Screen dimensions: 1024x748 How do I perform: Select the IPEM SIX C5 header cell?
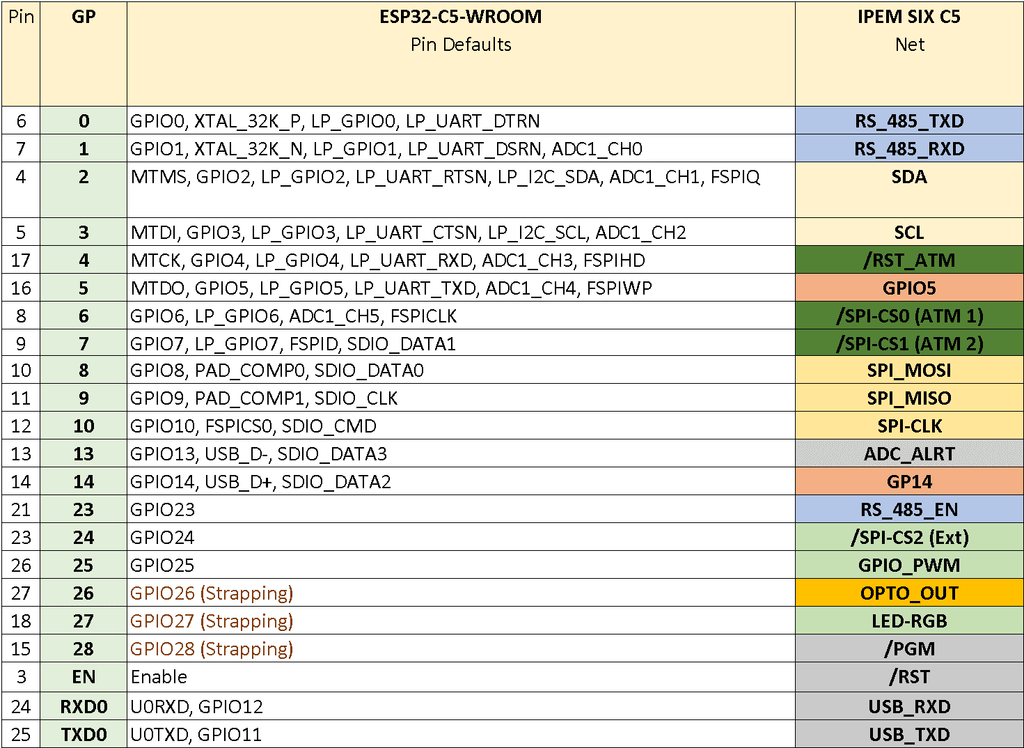[909, 54]
